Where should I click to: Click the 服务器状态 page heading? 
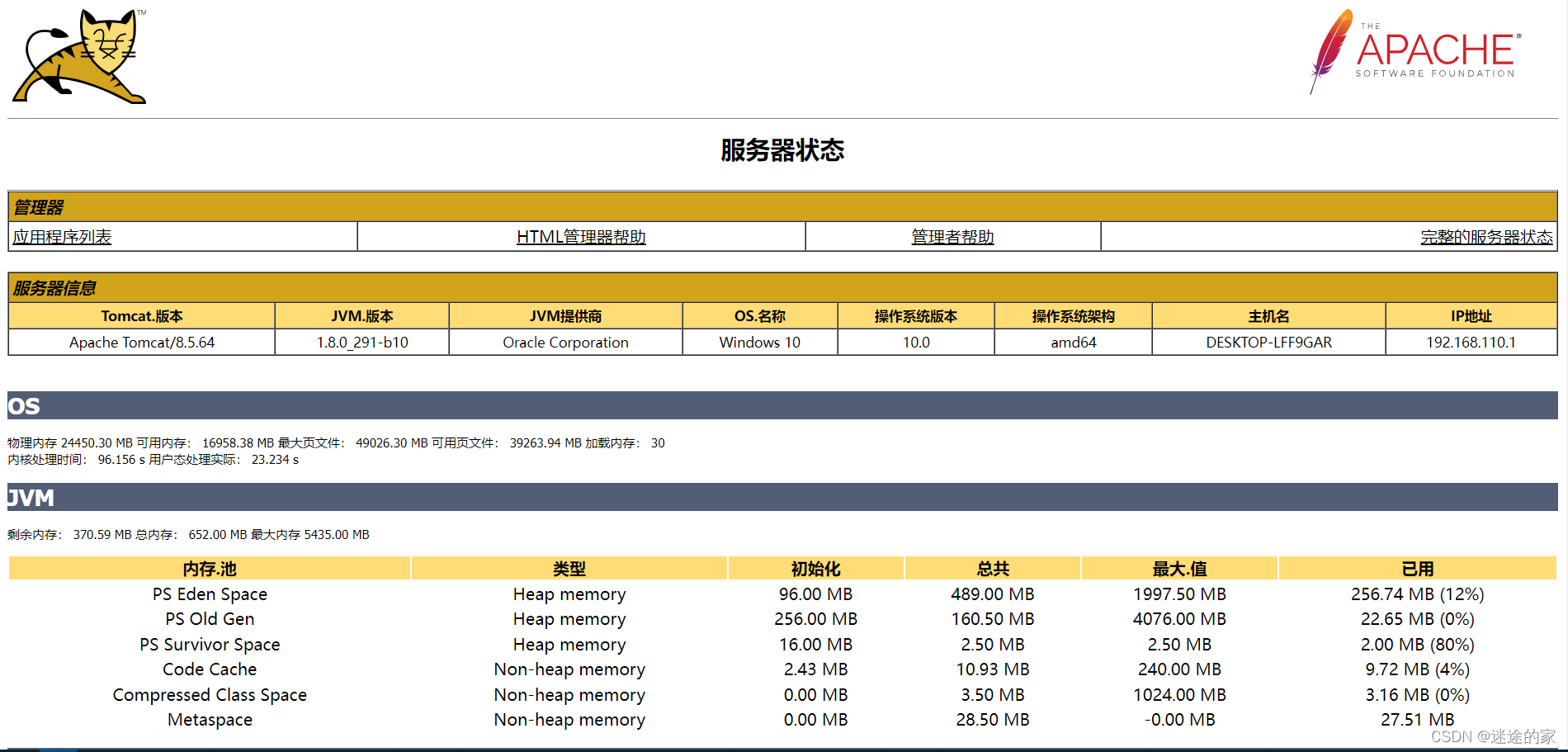tap(782, 150)
